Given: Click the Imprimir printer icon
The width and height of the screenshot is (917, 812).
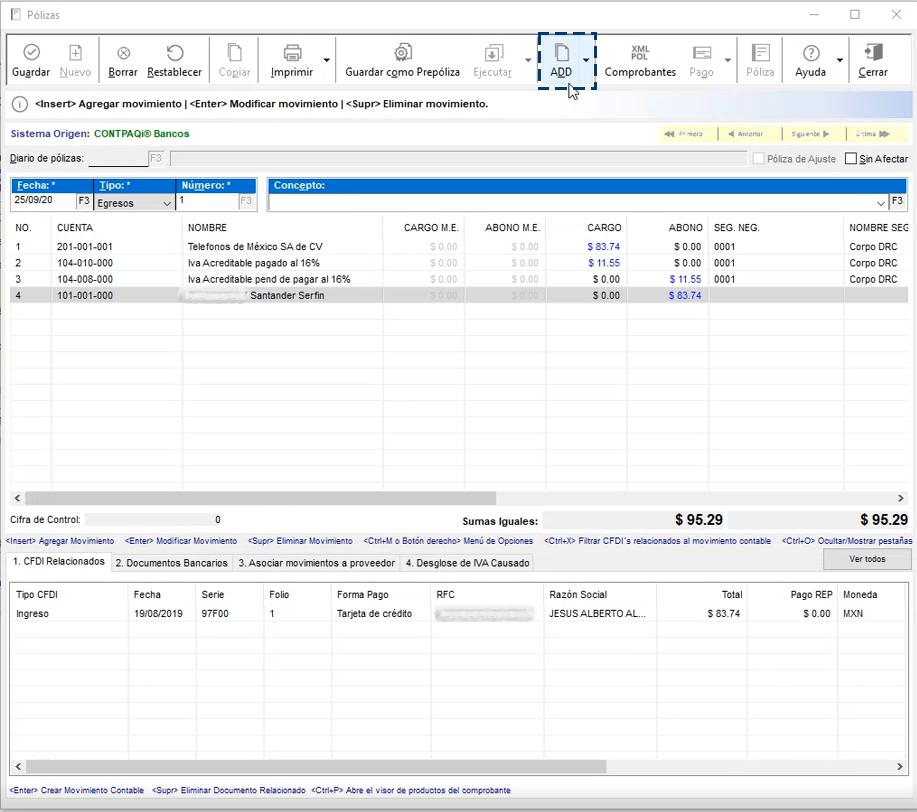Looking at the screenshot, I should click(292, 54).
